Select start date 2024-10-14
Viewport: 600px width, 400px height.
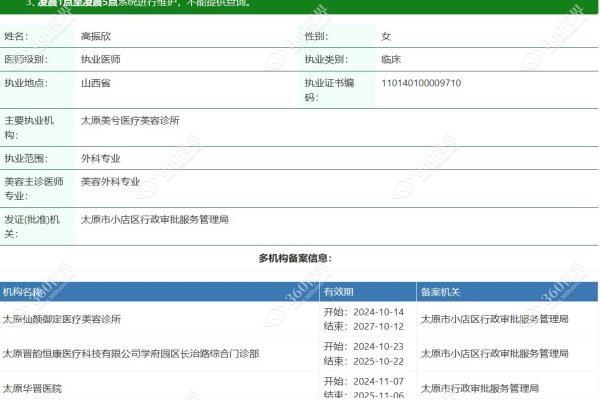[378, 312]
